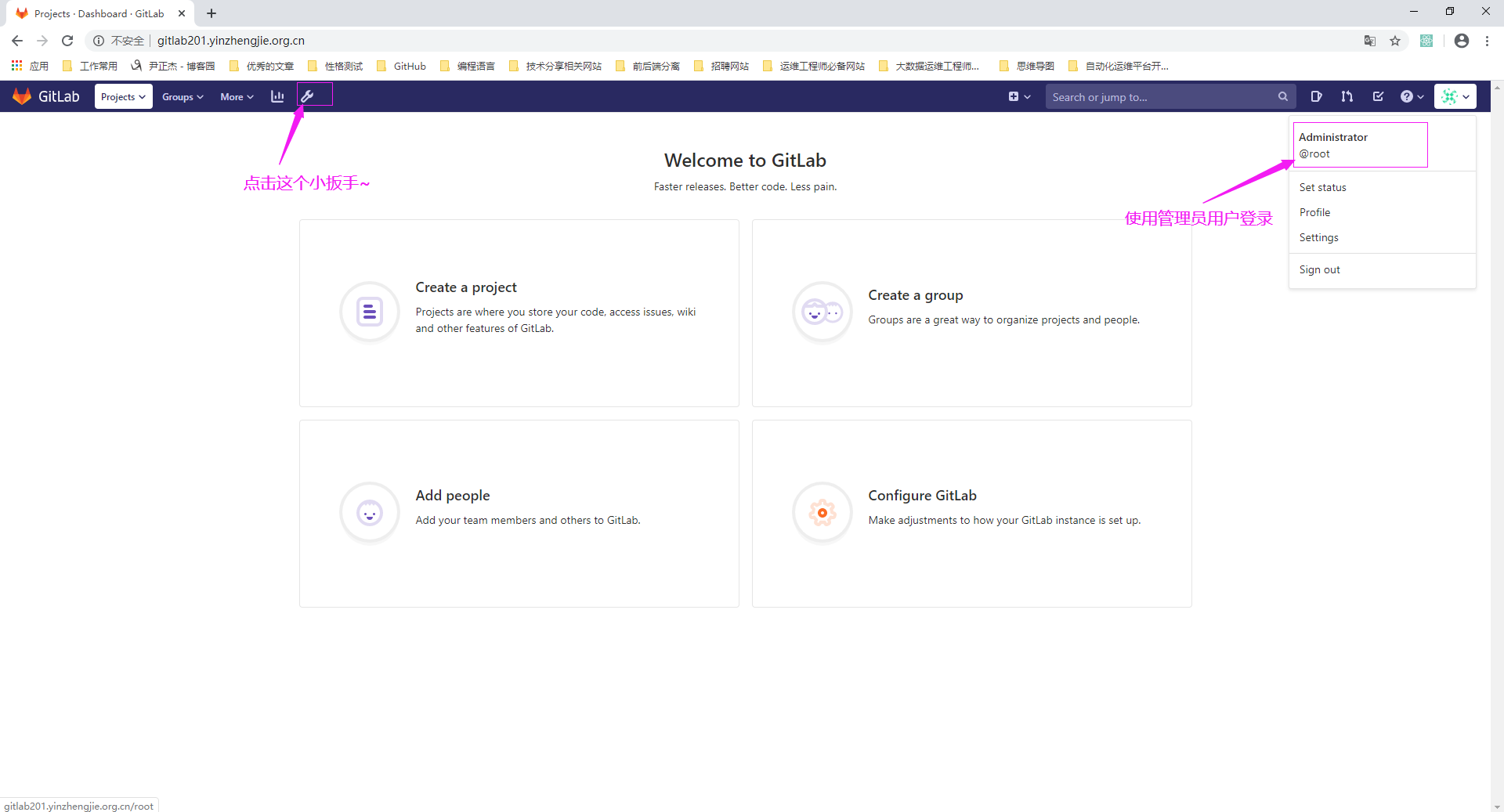
Task: Expand the Groups dropdown
Action: tap(183, 97)
